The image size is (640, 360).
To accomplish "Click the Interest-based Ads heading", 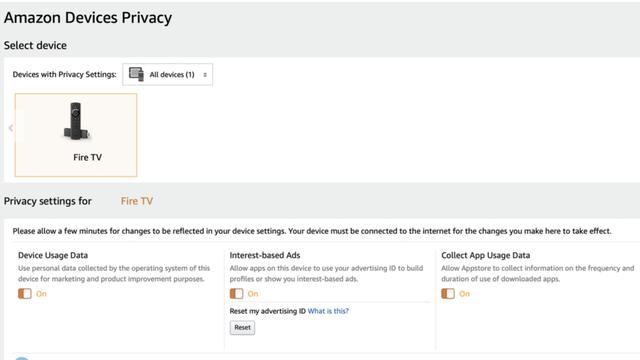I will click(265, 256).
